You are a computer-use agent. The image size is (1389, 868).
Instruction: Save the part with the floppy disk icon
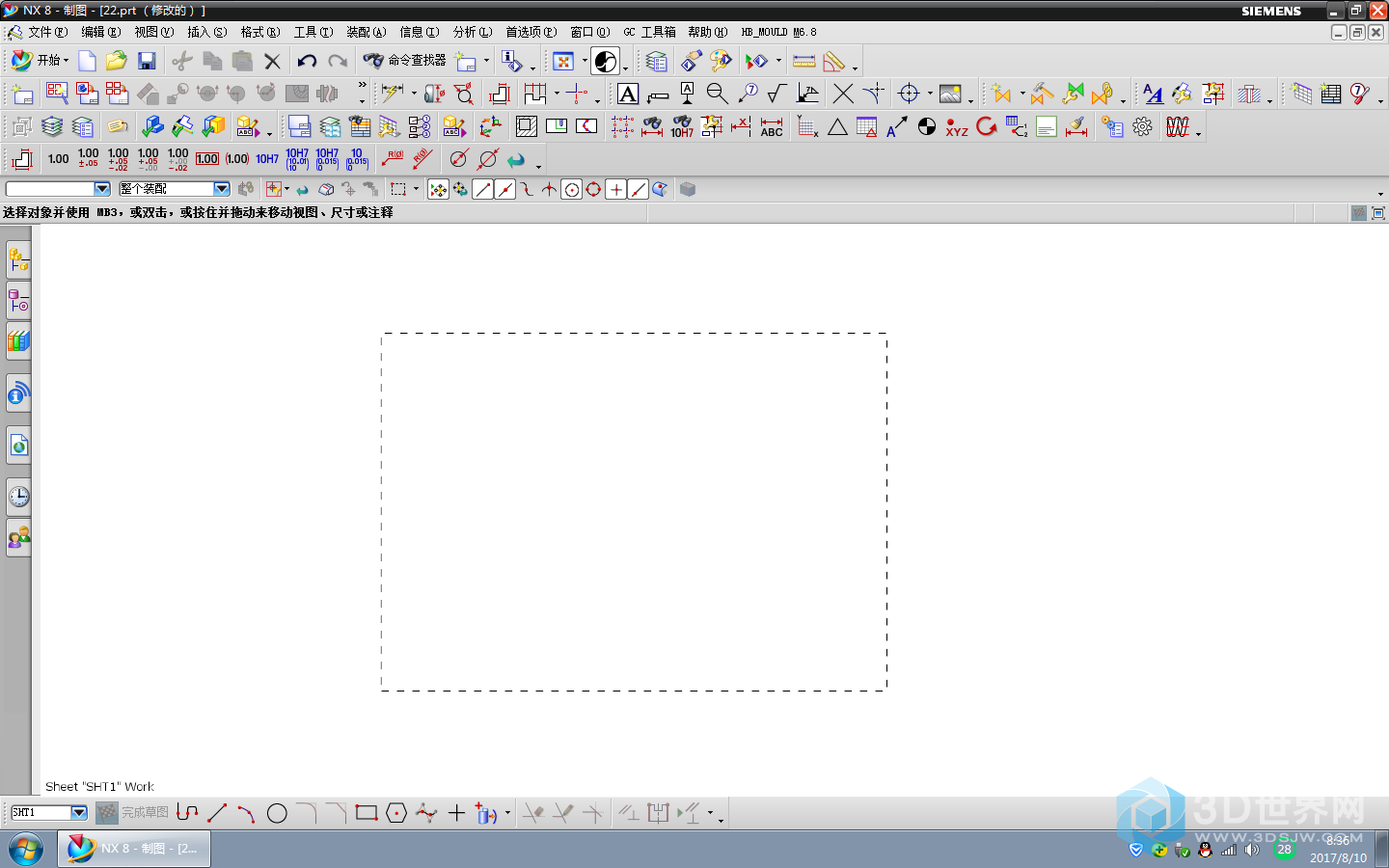(x=147, y=61)
